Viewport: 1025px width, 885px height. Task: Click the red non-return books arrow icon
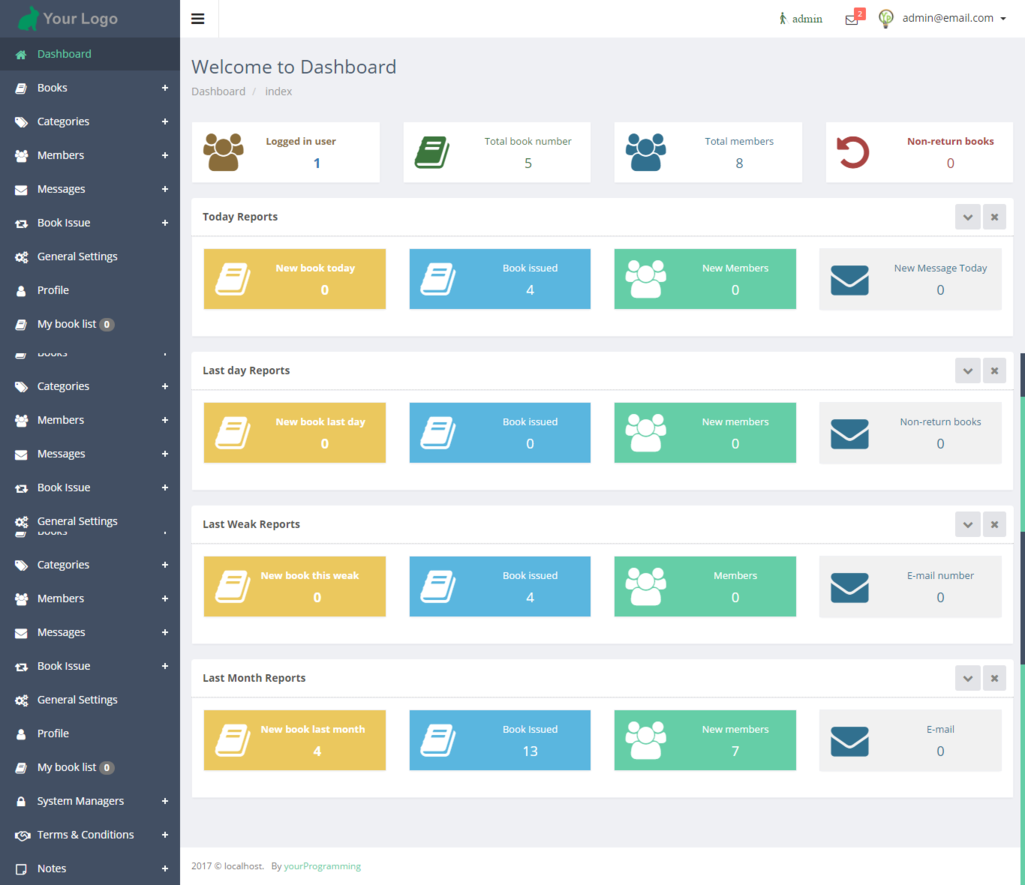(853, 153)
